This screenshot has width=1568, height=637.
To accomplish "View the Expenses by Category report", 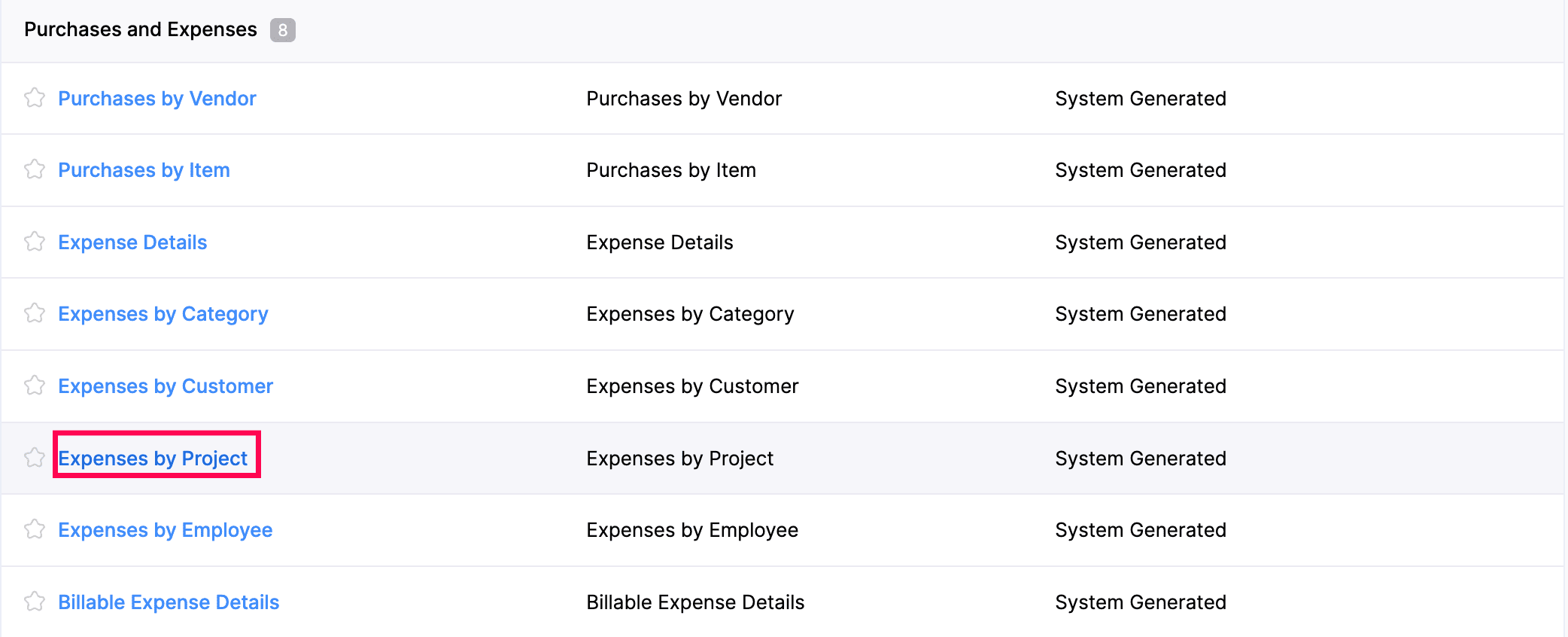I will (x=163, y=314).
